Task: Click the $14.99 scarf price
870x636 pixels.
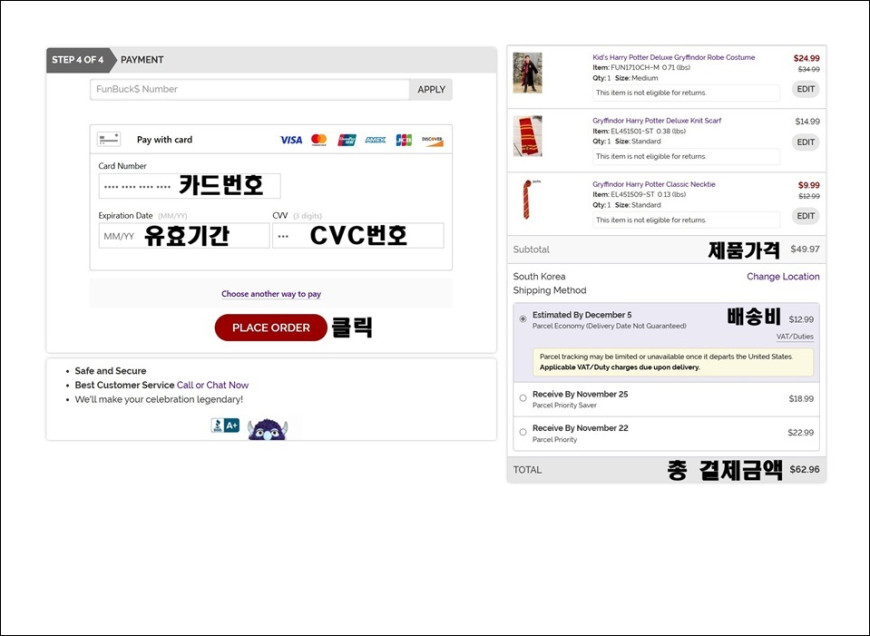Action: [x=807, y=122]
